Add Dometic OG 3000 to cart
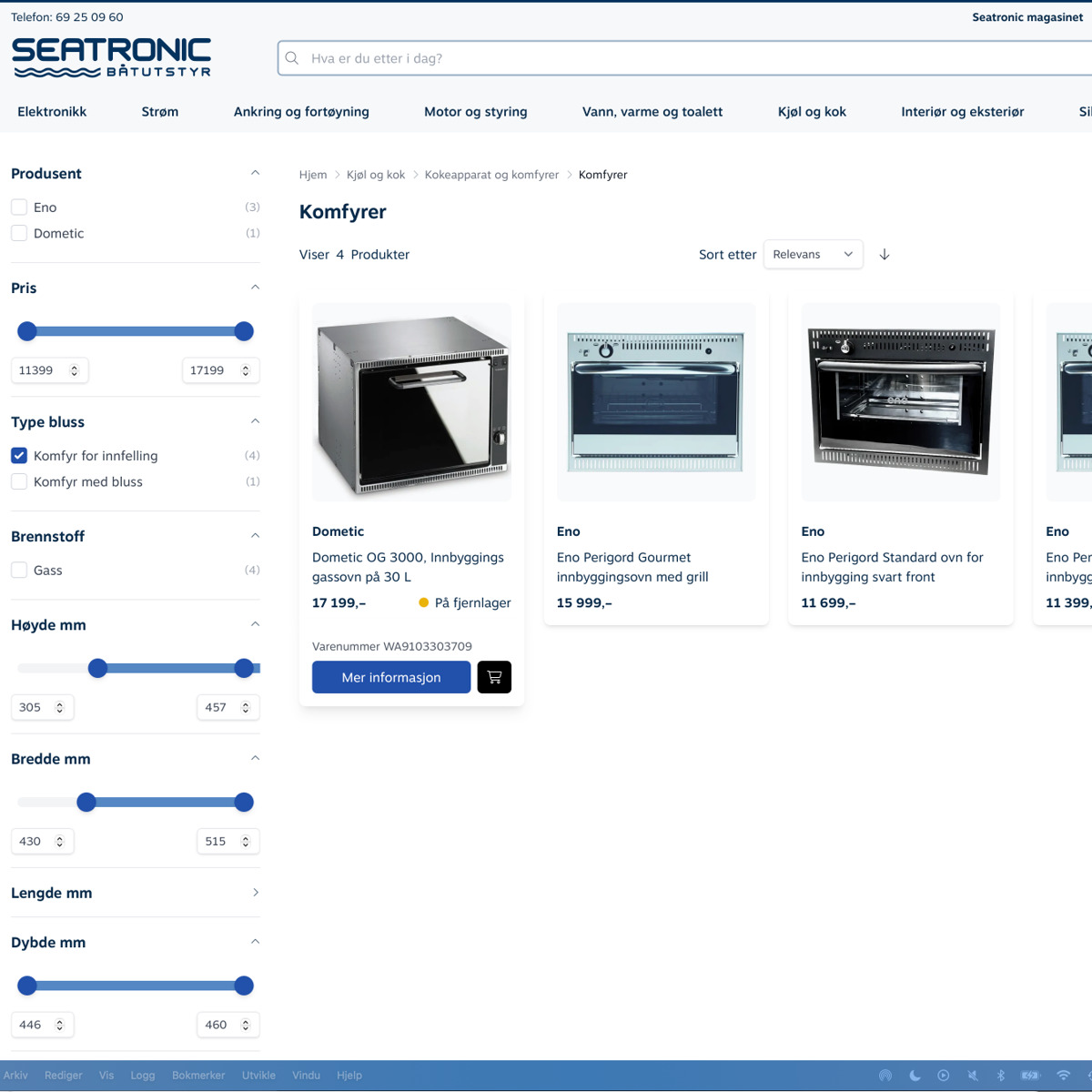Image resolution: width=1092 pixels, height=1092 pixels. [494, 677]
